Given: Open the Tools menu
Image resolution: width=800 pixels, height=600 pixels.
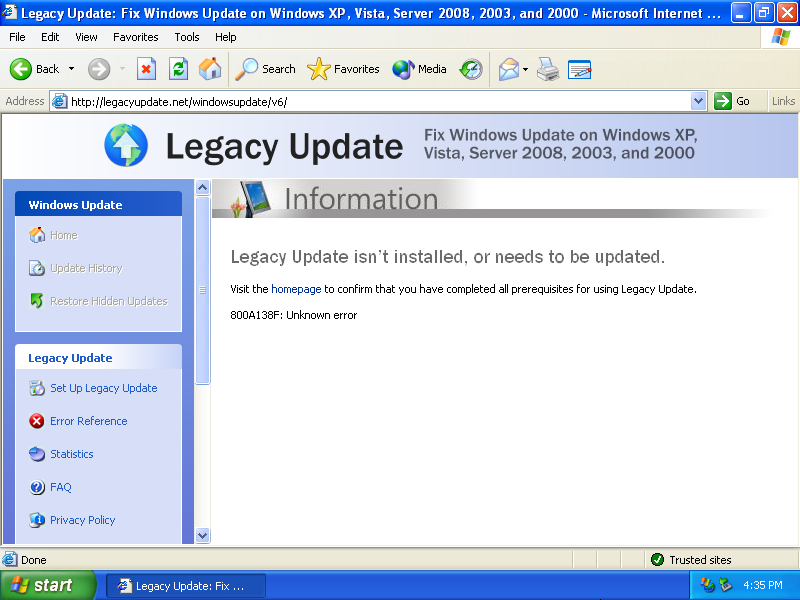Looking at the screenshot, I should coord(186,37).
